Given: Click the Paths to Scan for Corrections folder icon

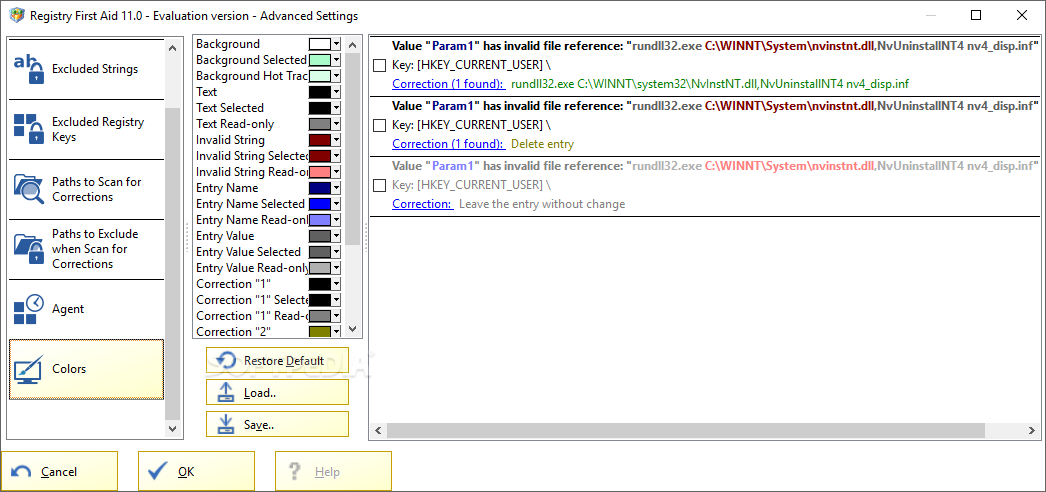Looking at the screenshot, I should (29, 189).
